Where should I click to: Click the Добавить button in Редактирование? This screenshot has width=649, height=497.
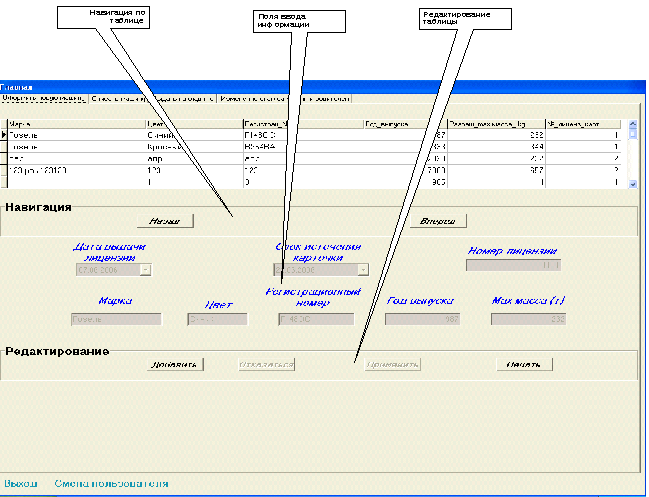175,365
